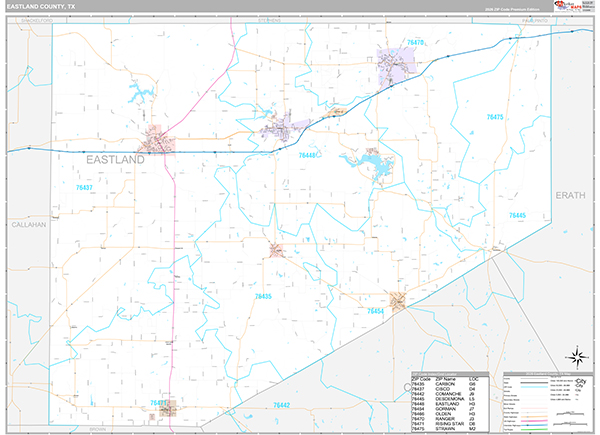Click ZIP code label 76454 on the map
The image size is (600, 435).
pos(375,311)
